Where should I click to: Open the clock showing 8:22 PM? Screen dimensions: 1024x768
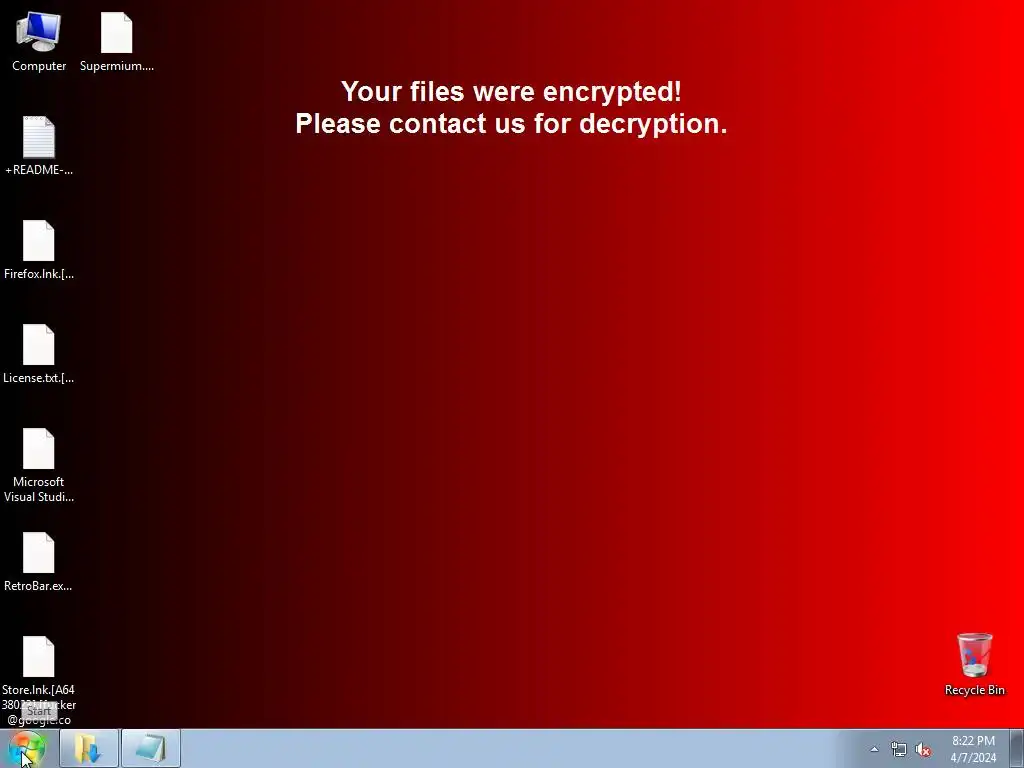point(973,741)
